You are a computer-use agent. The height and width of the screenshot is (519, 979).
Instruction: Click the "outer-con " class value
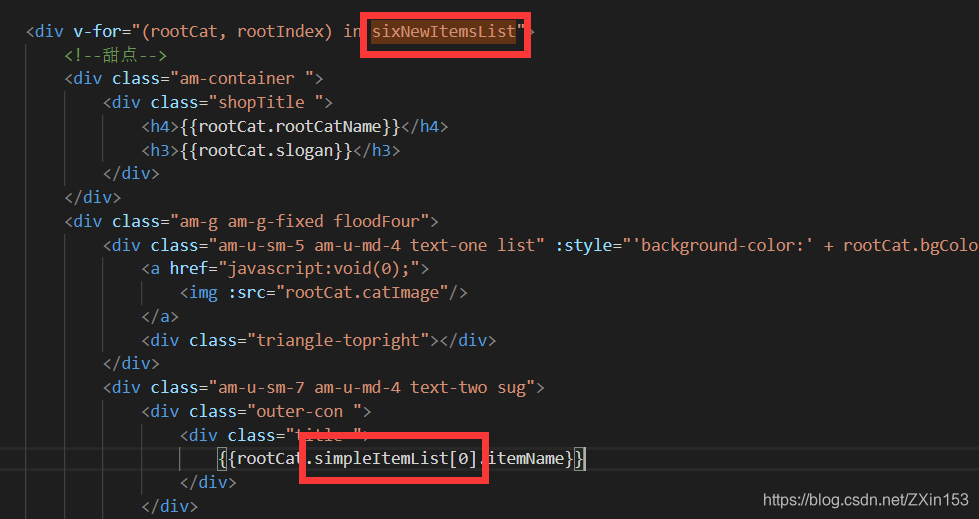[x=305, y=412]
